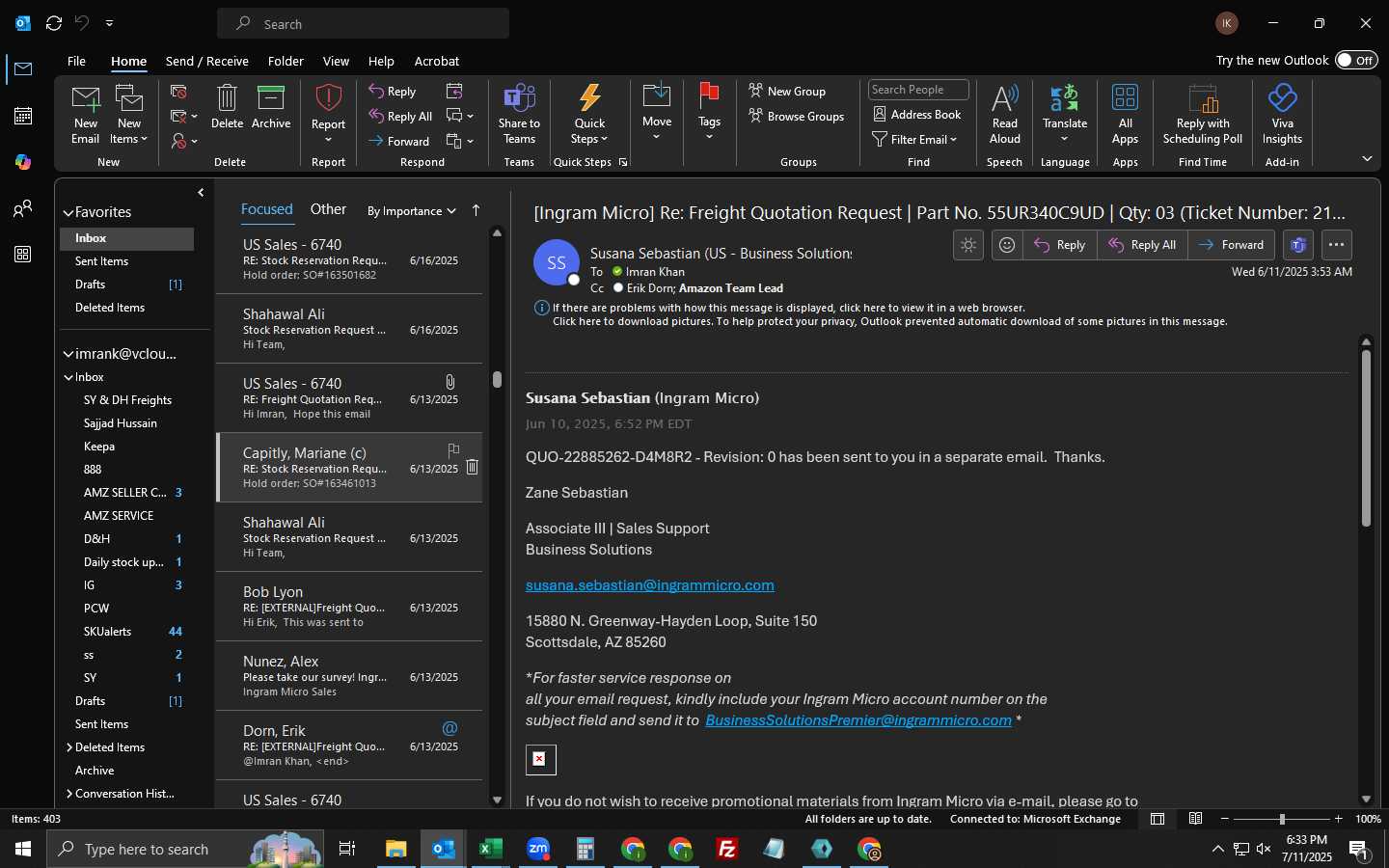The image size is (1389, 868).
Task: Open the Help tab
Action: click(x=381, y=61)
